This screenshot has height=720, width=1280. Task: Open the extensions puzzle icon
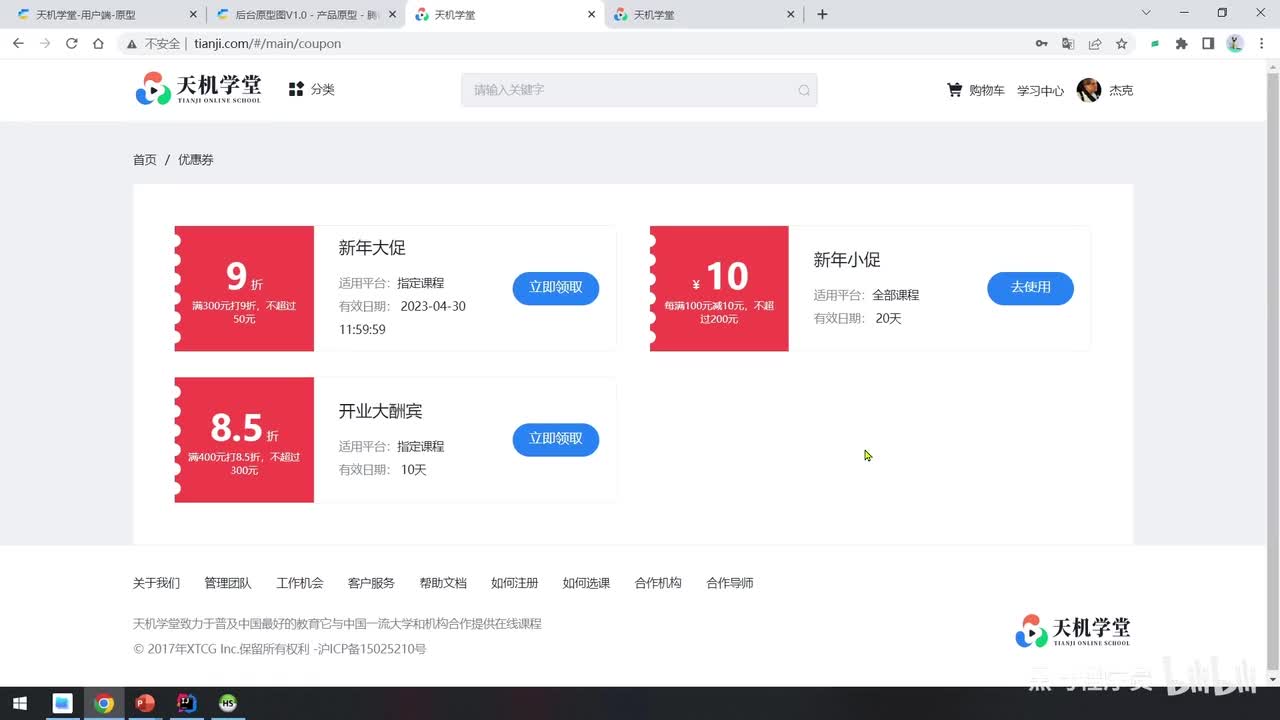[x=1182, y=44]
